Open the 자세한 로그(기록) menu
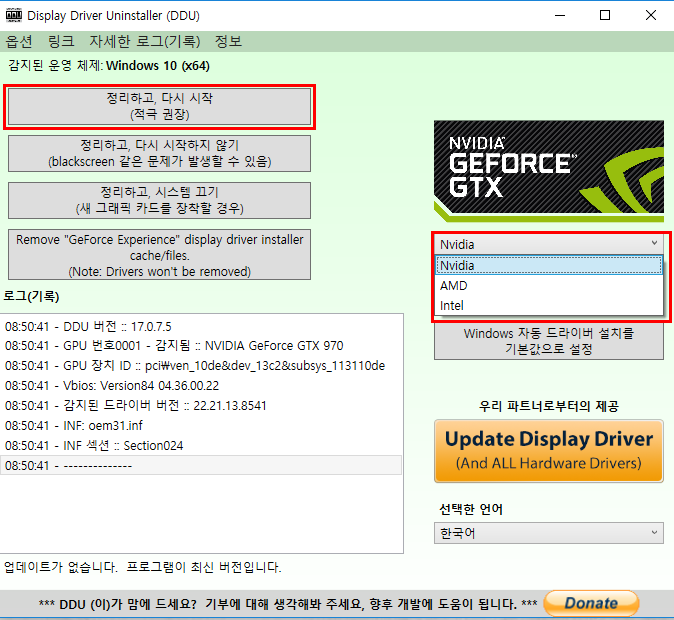 [145, 41]
